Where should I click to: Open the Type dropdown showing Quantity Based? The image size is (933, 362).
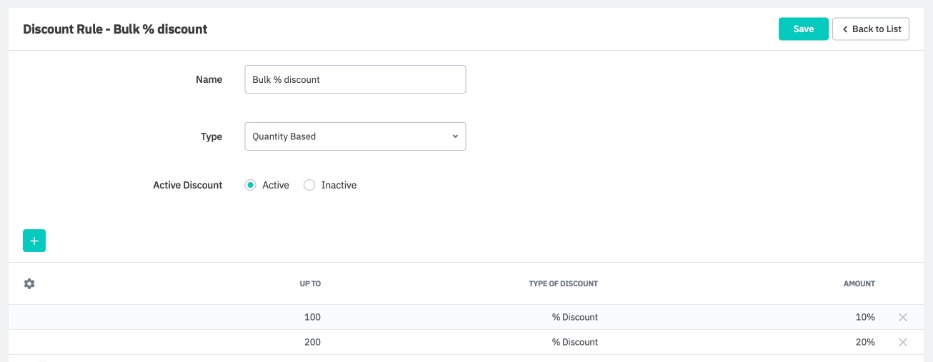pos(355,136)
